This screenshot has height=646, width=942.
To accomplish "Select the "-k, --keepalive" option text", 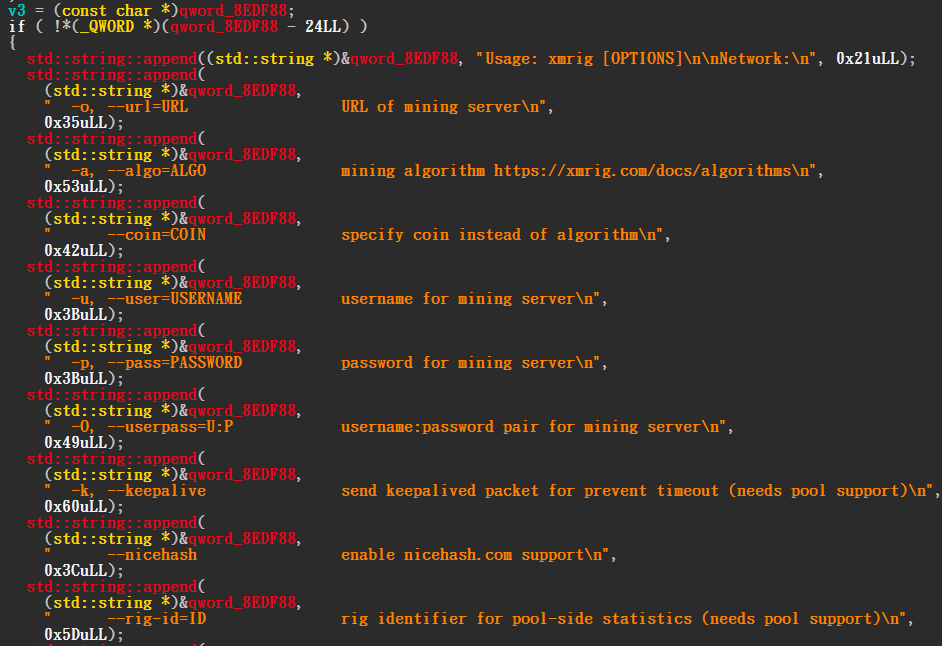I will (138, 491).
